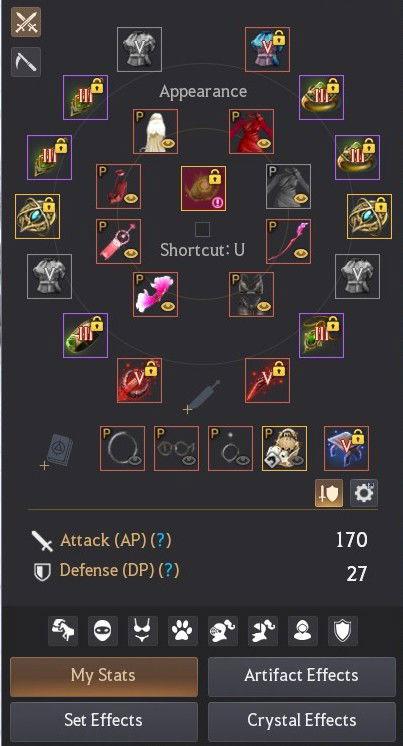Toggle eye visibility on red dress costume
The height and width of the screenshot is (746, 403).
[263, 143]
